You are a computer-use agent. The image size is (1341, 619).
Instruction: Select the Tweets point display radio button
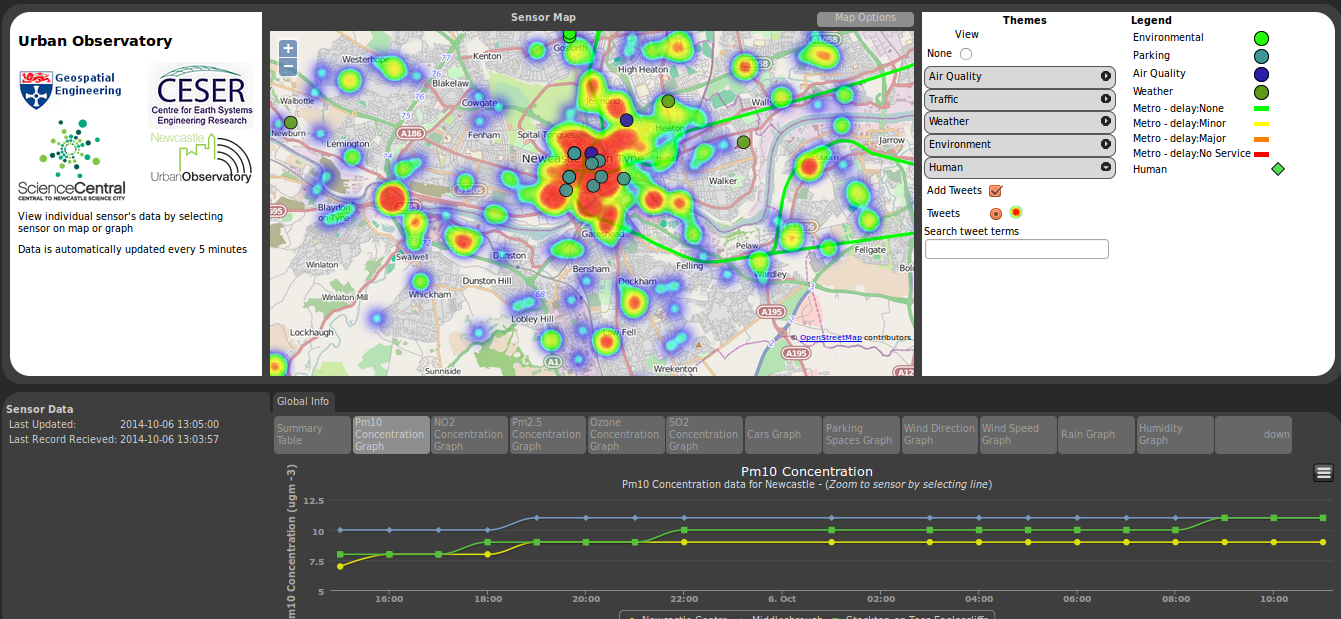click(995, 213)
